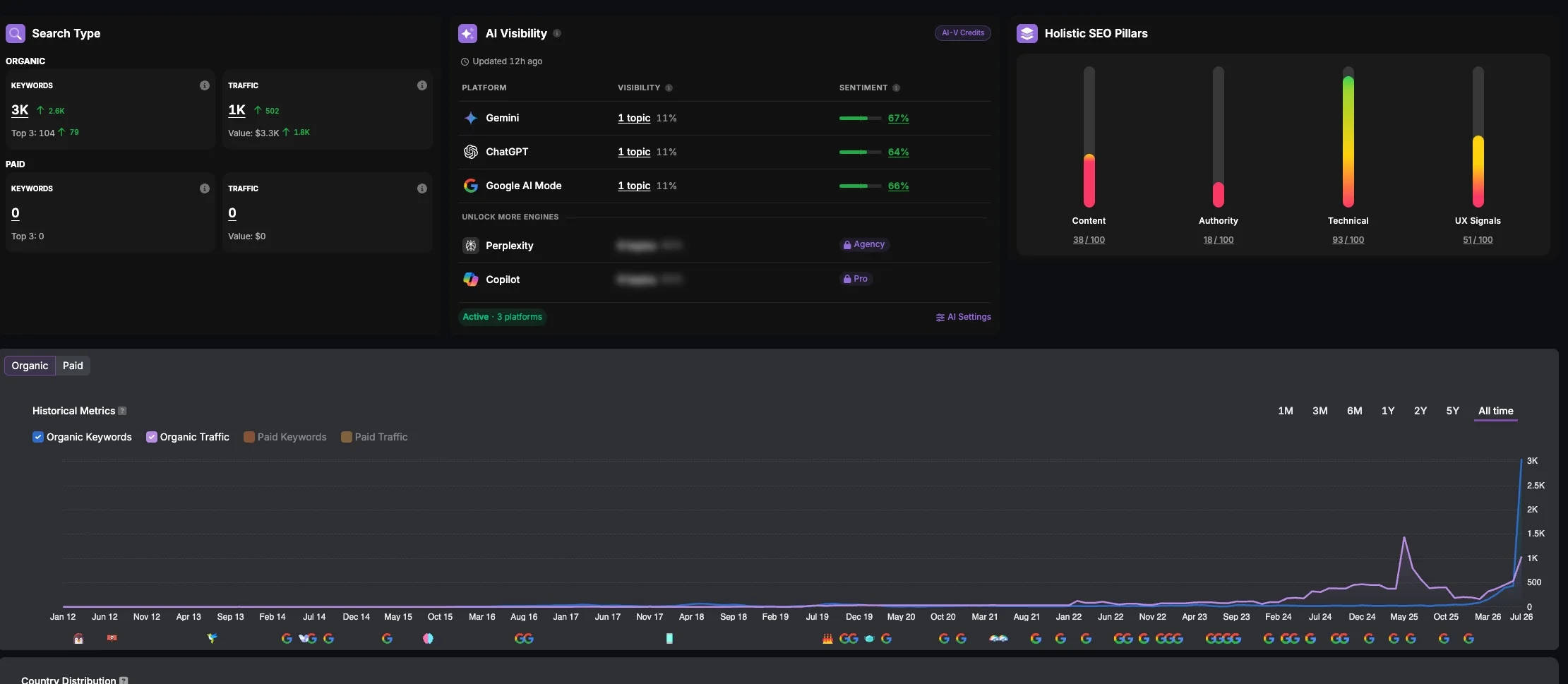1568x684 pixels.
Task: Click Gemini's 67% sentiment link
Action: 899,118
